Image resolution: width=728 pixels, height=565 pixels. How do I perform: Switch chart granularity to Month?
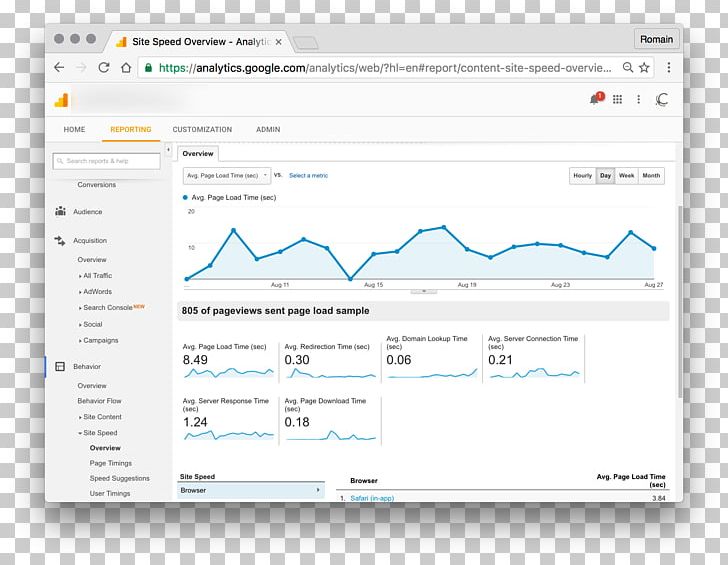coord(651,176)
